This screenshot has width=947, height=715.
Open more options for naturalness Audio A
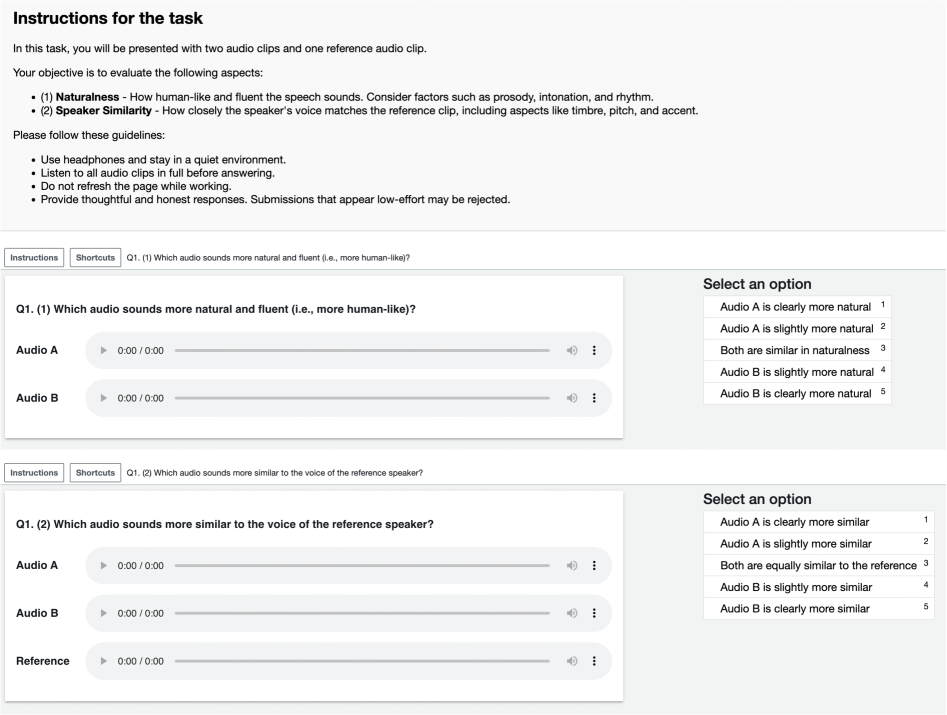[594, 350]
